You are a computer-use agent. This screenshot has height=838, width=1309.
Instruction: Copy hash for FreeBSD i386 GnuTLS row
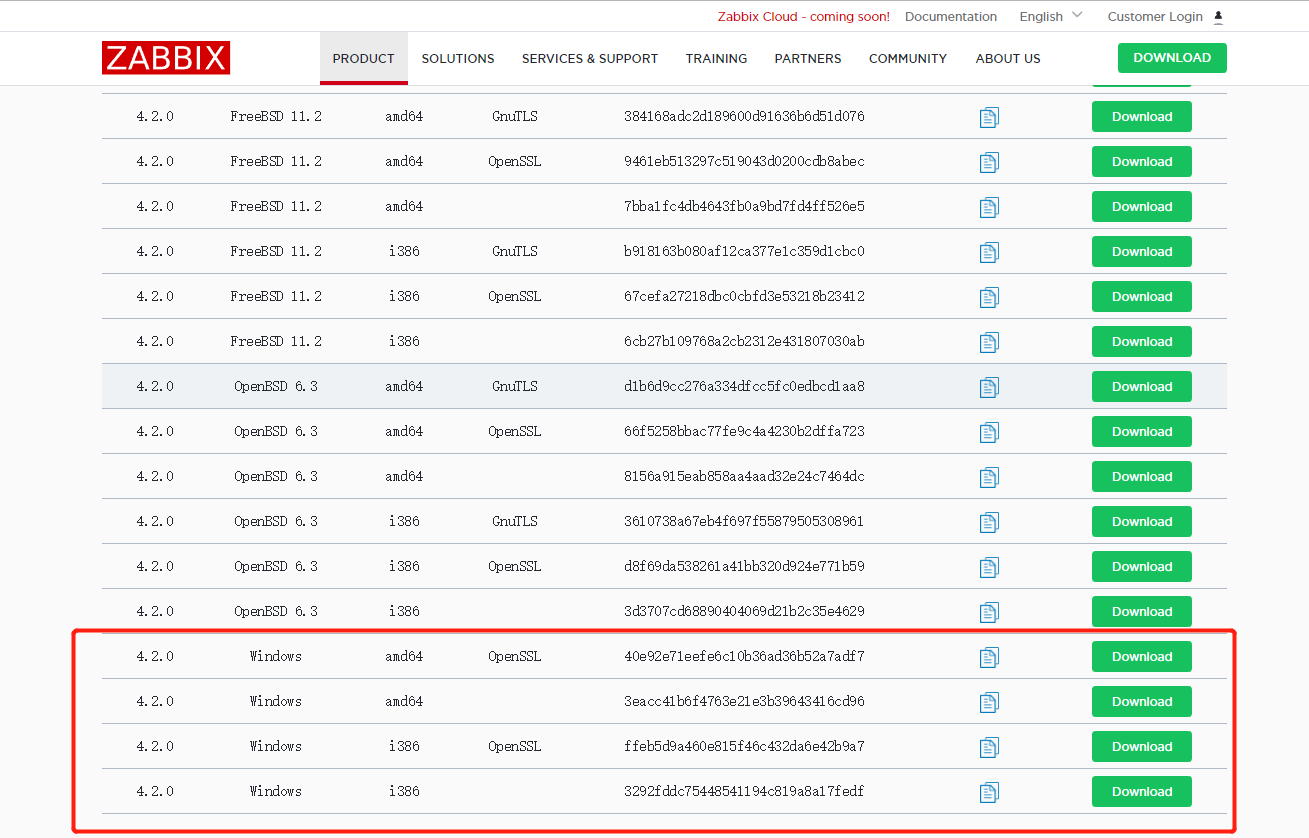(x=989, y=252)
